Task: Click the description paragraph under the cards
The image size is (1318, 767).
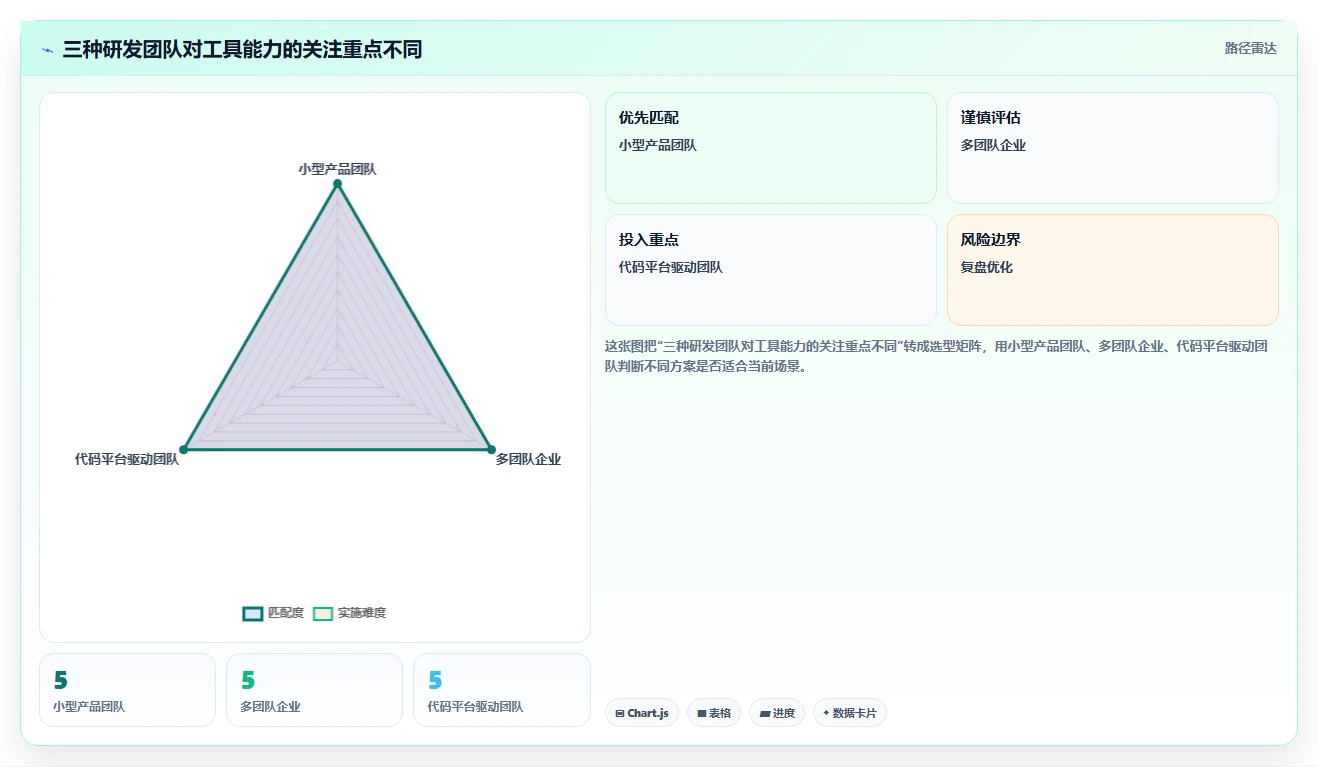Action: pos(937,356)
